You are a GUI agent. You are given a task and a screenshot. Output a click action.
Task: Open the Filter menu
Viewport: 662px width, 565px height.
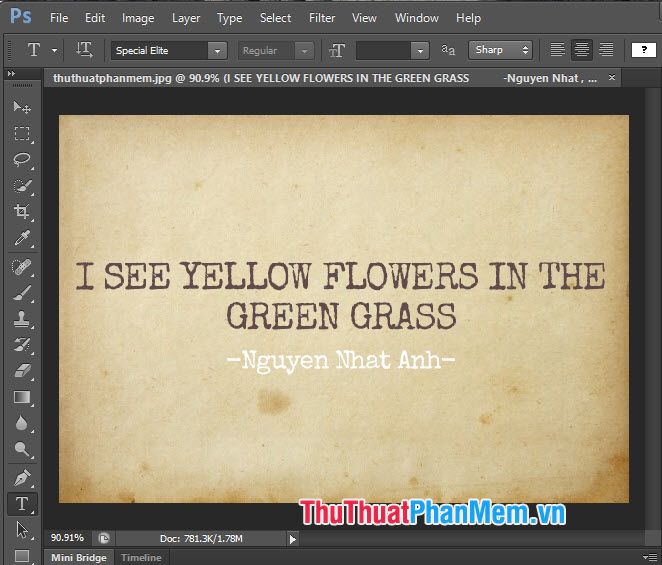(x=322, y=18)
